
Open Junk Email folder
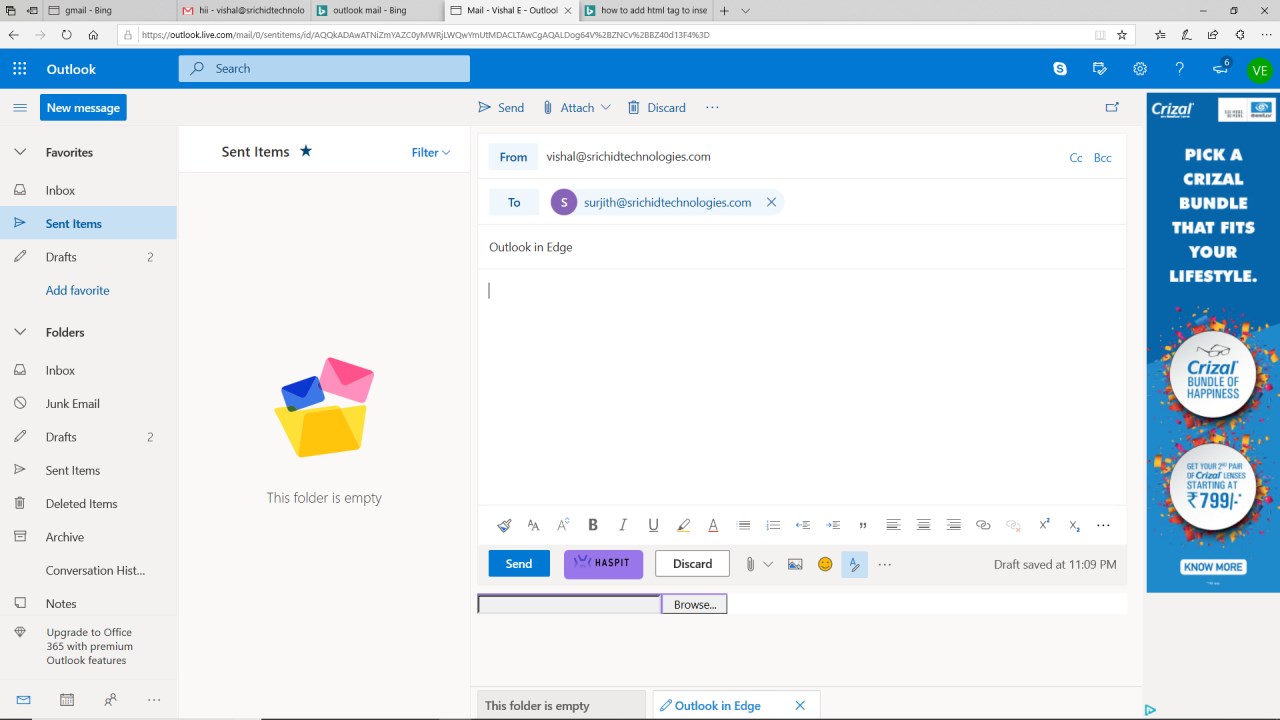[88, 403]
